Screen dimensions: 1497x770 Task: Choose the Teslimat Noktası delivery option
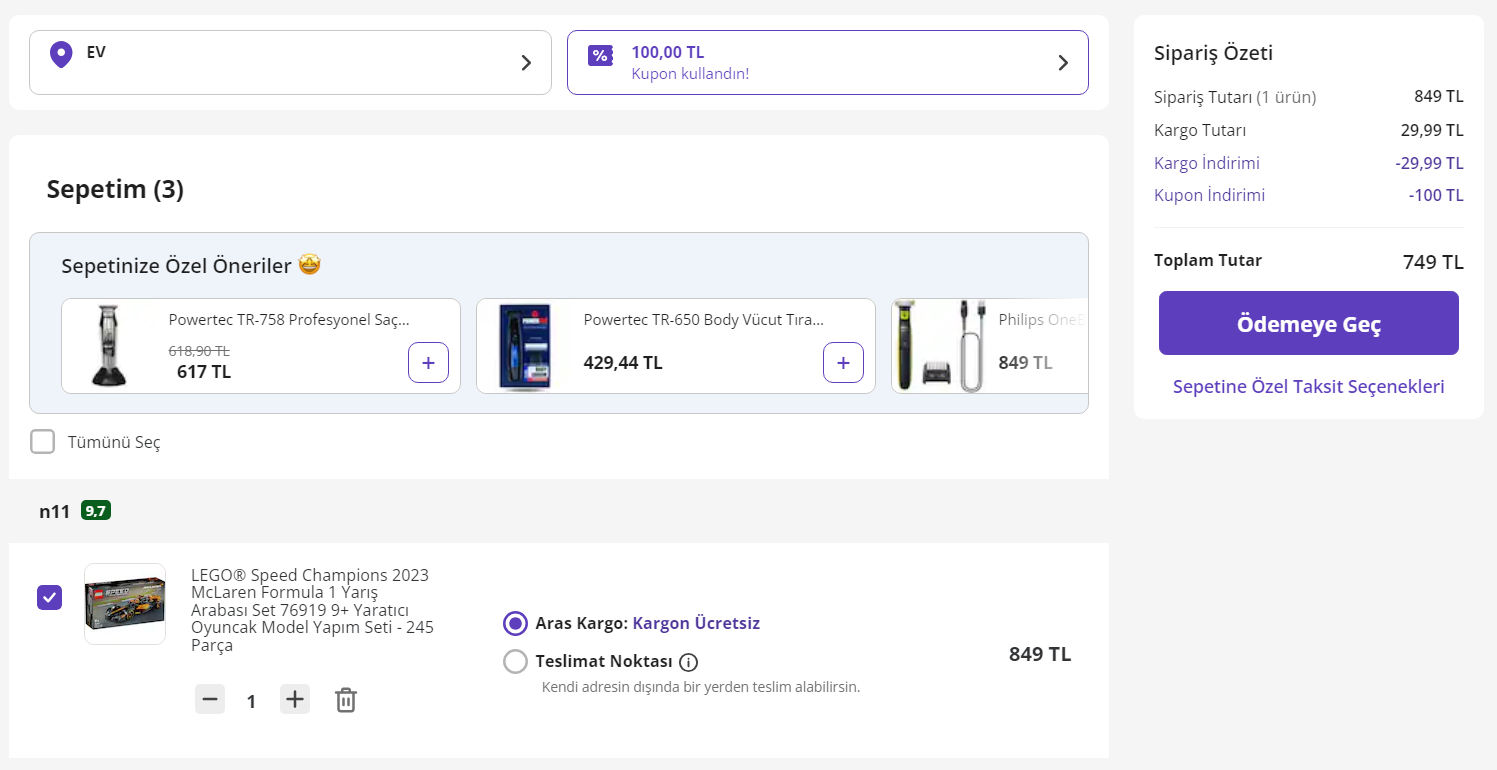pos(515,662)
